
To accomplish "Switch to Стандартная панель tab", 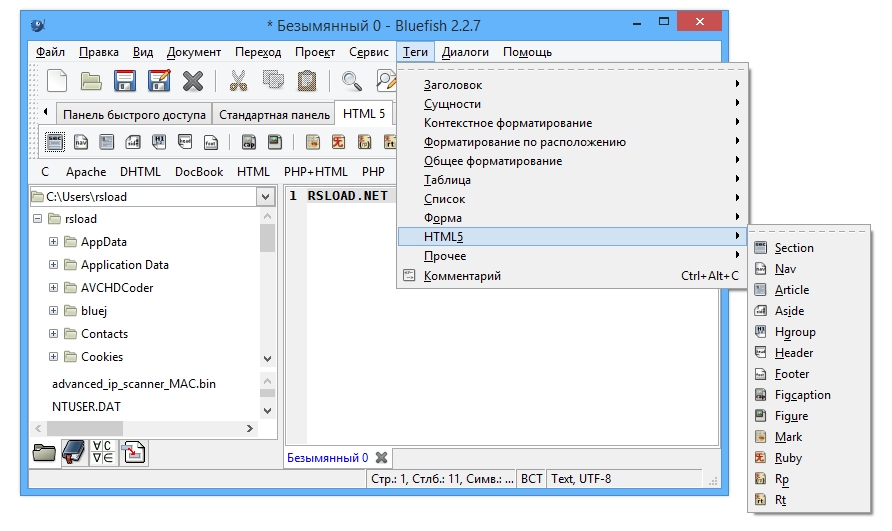I will pos(274,114).
